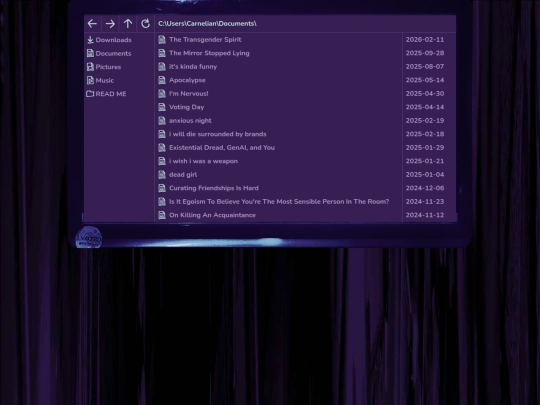Click the Pictures icon in sidebar
The width and height of the screenshot is (540, 405).
90,67
